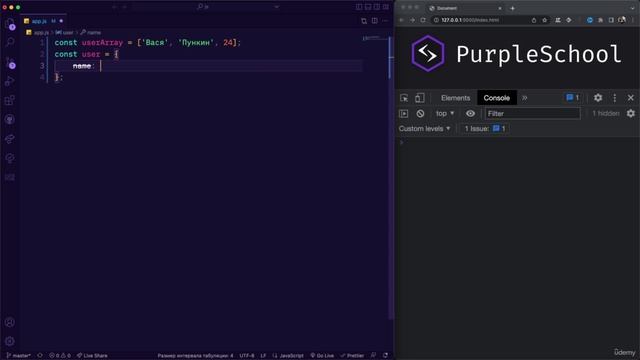Viewport: 640px width, 360px height.
Task: Click Prettier in the status bar
Action: tap(352, 356)
